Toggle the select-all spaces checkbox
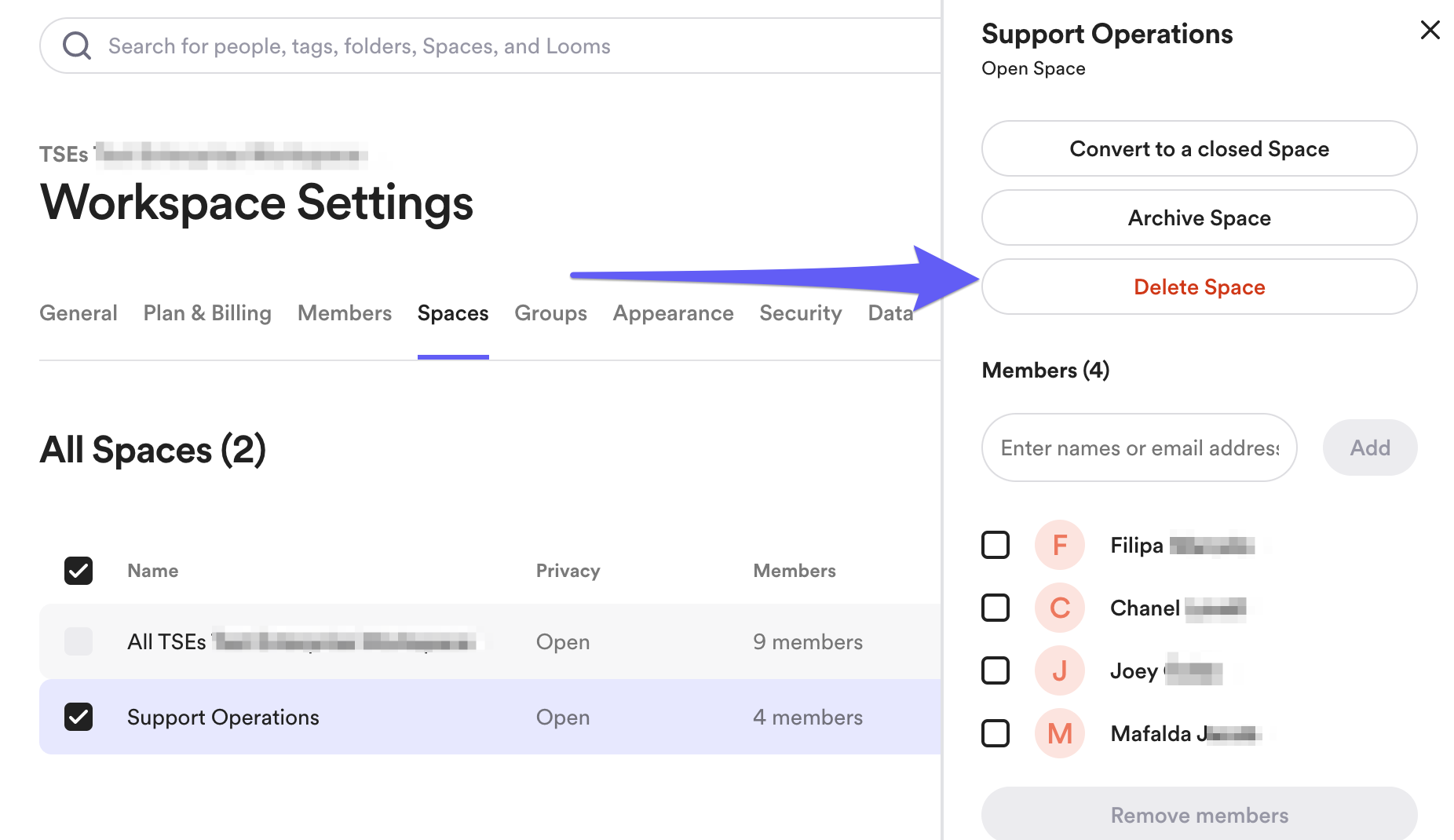1454x840 pixels. click(x=79, y=571)
